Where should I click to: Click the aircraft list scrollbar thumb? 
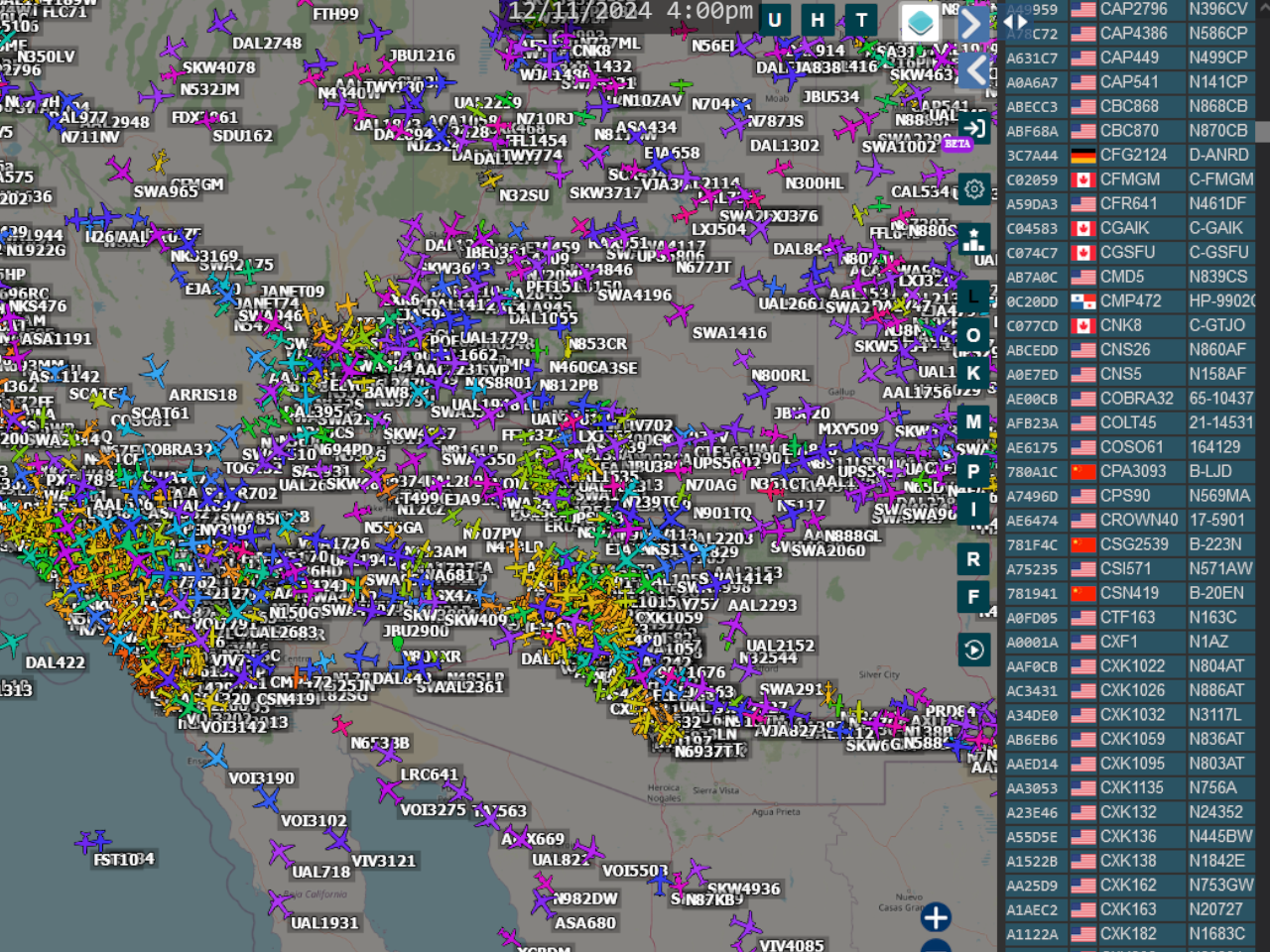click(x=1262, y=132)
